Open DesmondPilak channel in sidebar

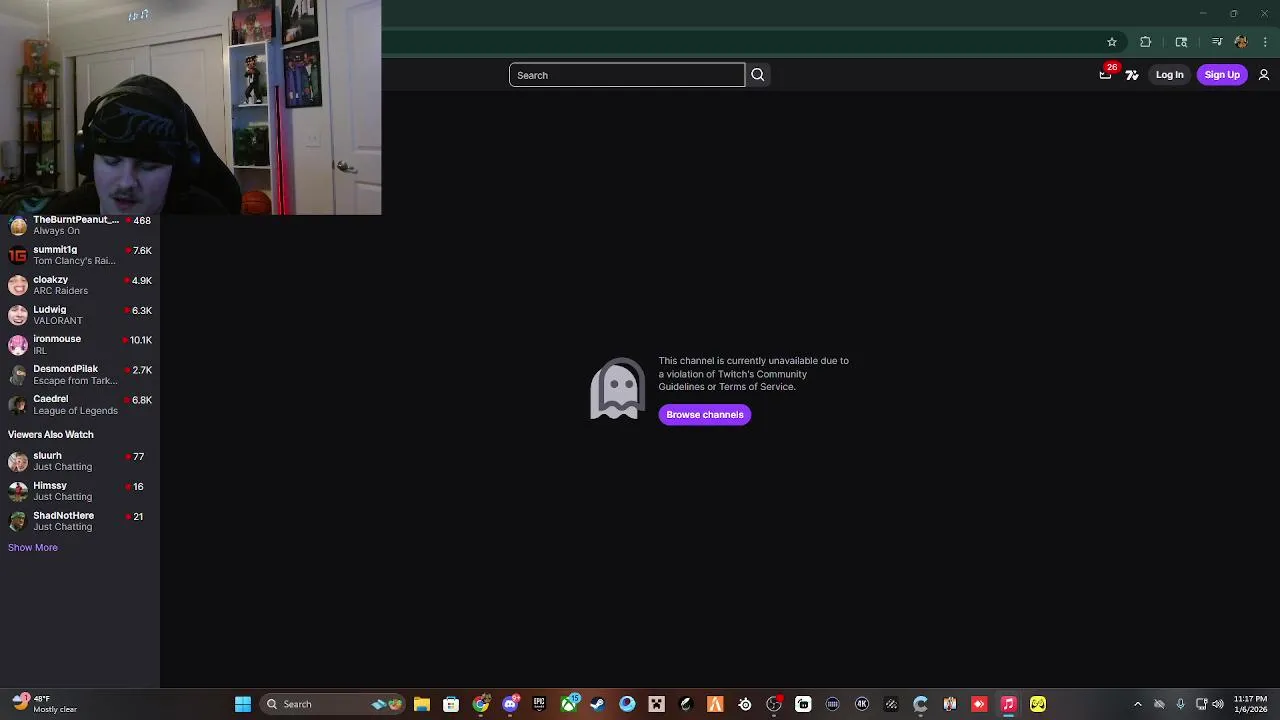coord(80,375)
